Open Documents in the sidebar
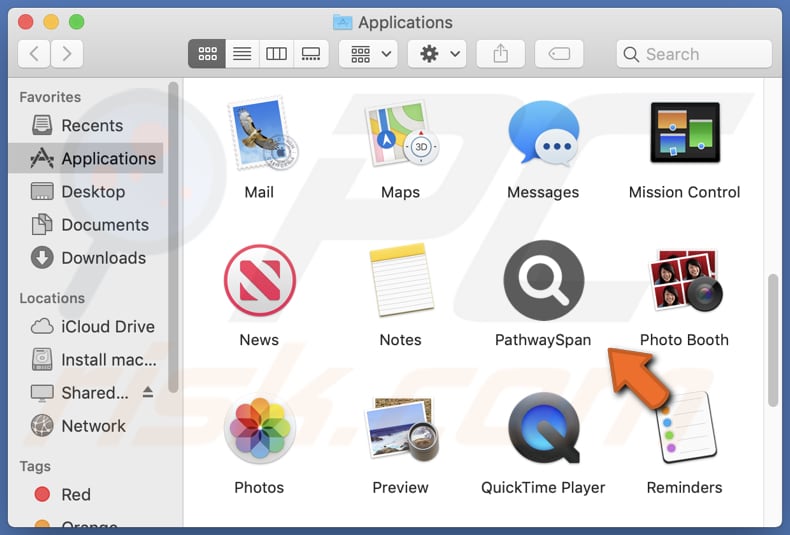The width and height of the screenshot is (790, 535). [x=86, y=225]
